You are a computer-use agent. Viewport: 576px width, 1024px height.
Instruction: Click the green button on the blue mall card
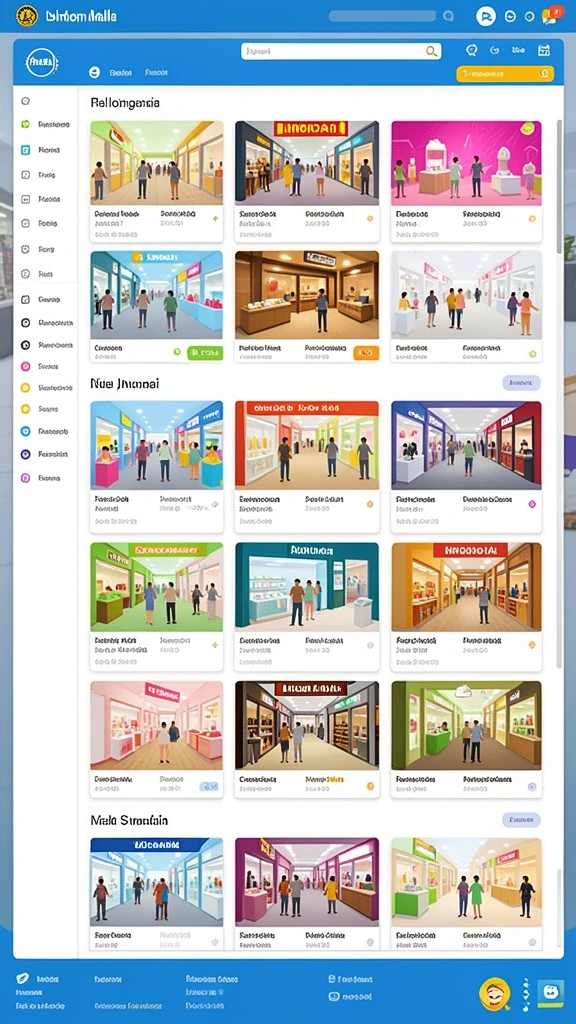[x=204, y=353]
